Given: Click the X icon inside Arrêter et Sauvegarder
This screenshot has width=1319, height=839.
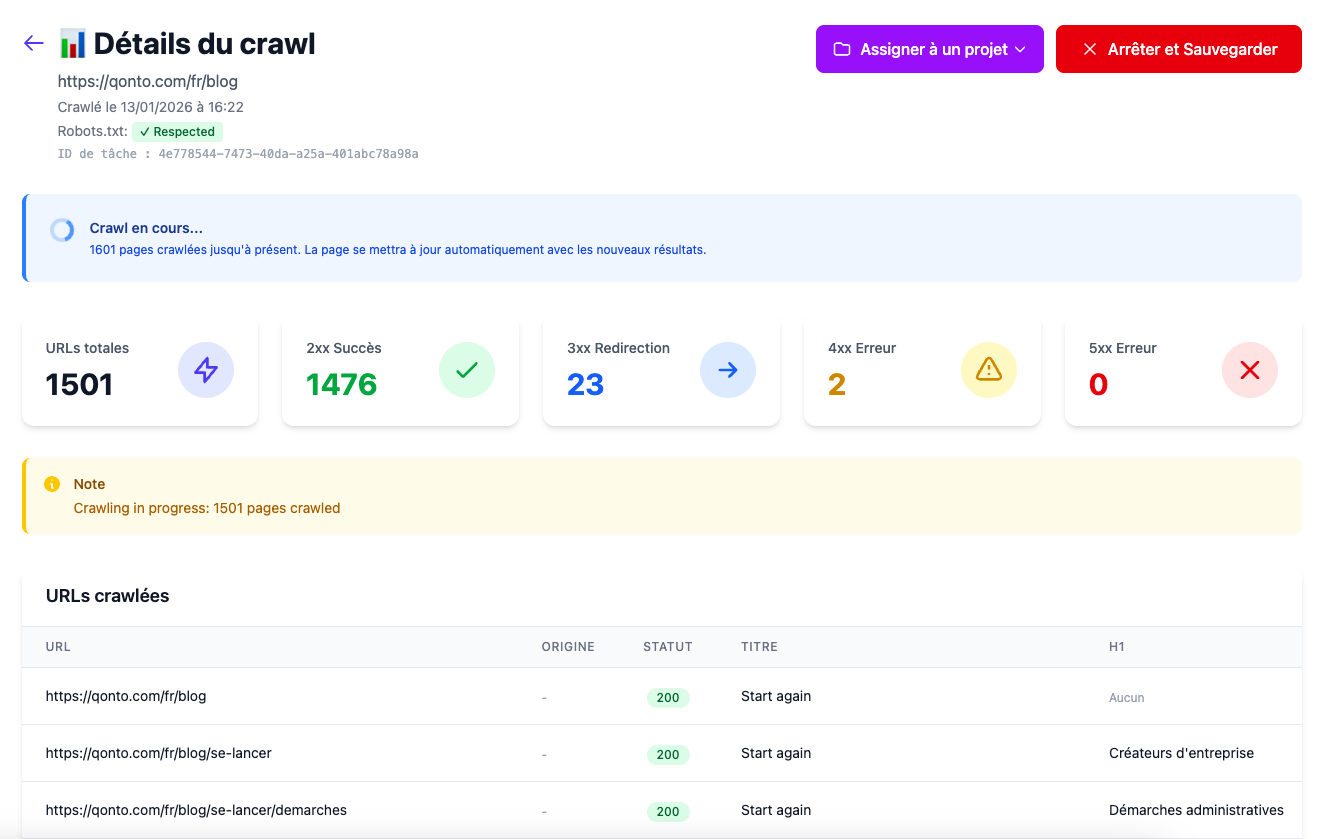Looking at the screenshot, I should (1089, 48).
